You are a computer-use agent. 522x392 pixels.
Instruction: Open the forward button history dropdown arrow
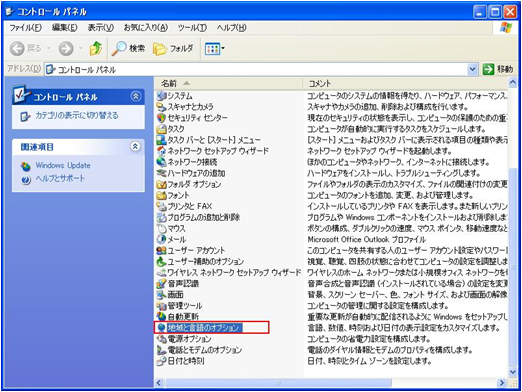point(80,49)
